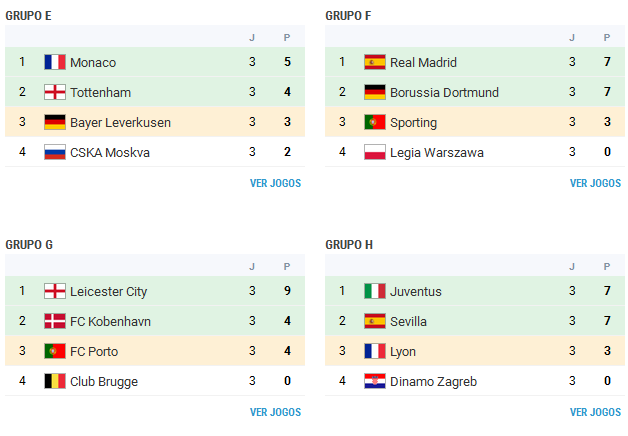Click the Russian flag next to CSKA Moskva
Image resolution: width=628 pixels, height=436 pixels.
click(x=54, y=152)
